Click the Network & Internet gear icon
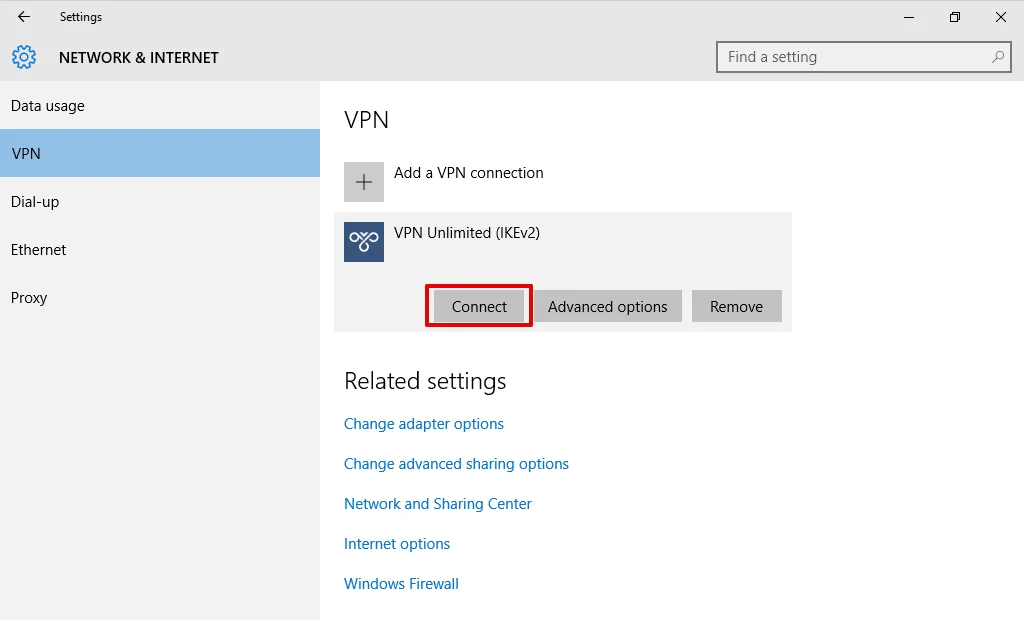 point(24,57)
